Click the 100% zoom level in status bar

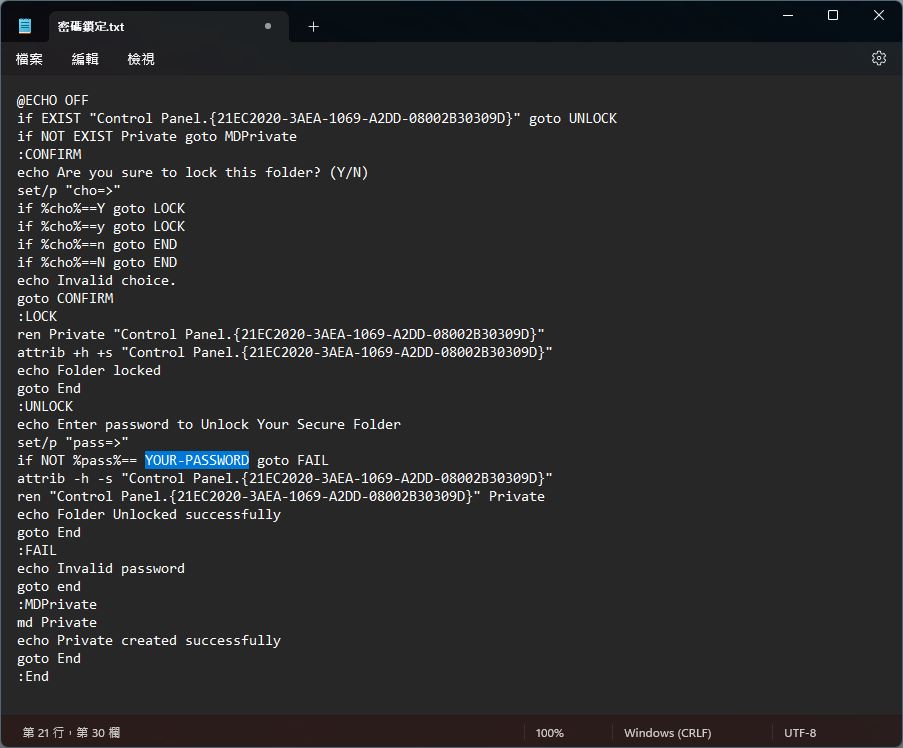[x=549, y=733]
